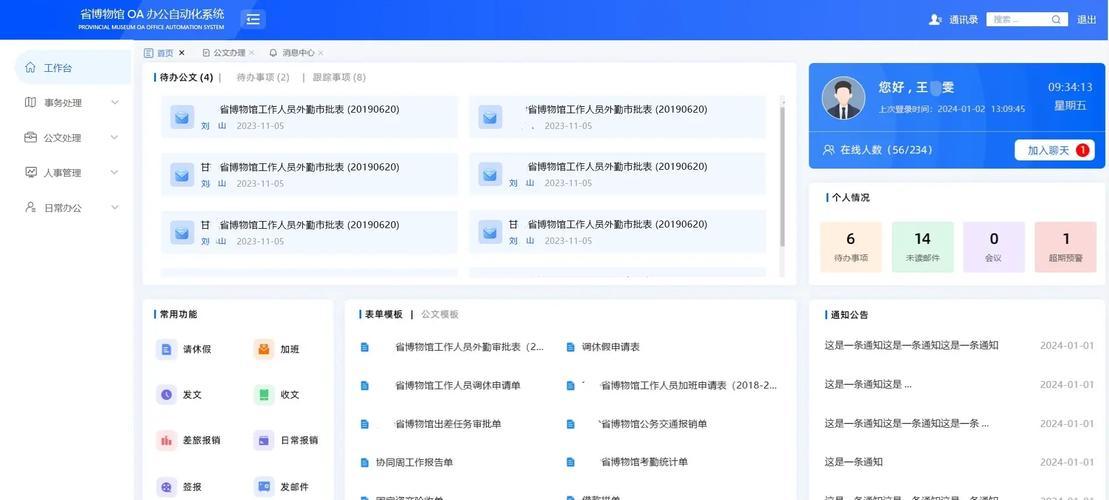Click document icon beside 省博物馆出差任务审批单

[365, 424]
